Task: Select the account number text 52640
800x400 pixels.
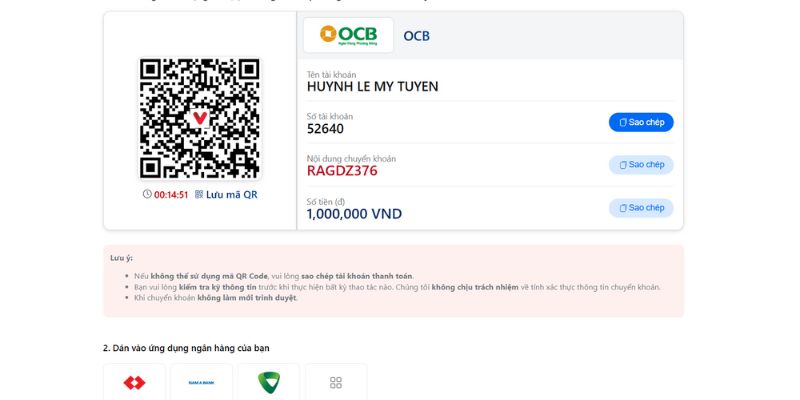Action: point(325,129)
